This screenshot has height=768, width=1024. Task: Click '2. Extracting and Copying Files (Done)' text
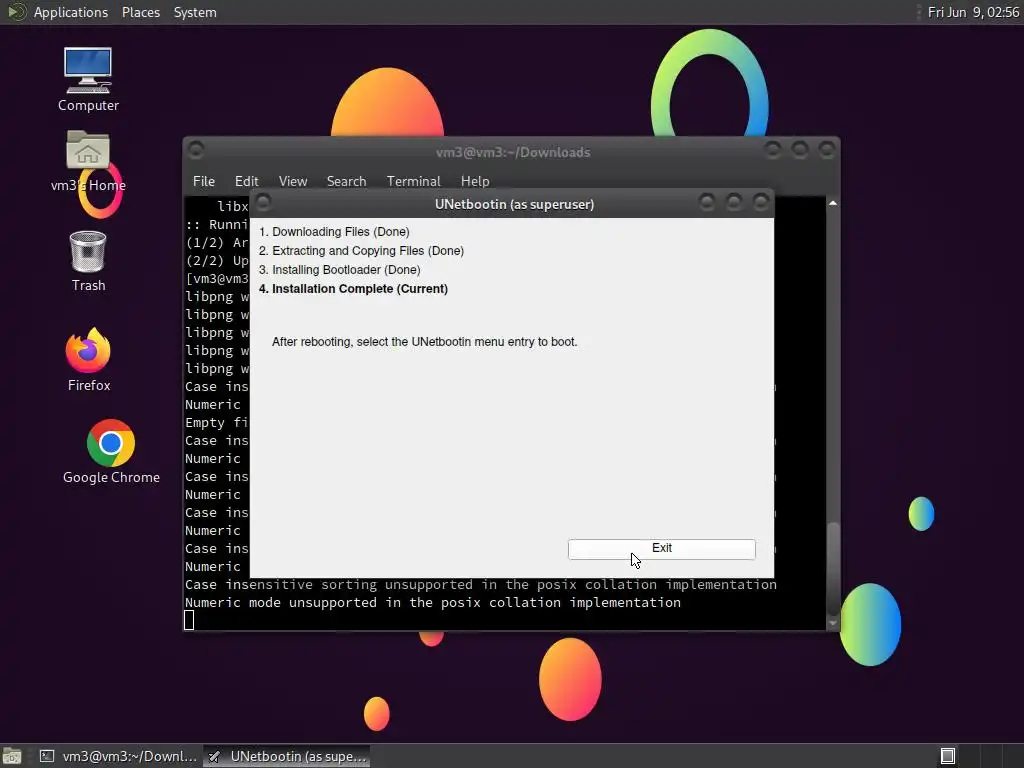click(361, 251)
